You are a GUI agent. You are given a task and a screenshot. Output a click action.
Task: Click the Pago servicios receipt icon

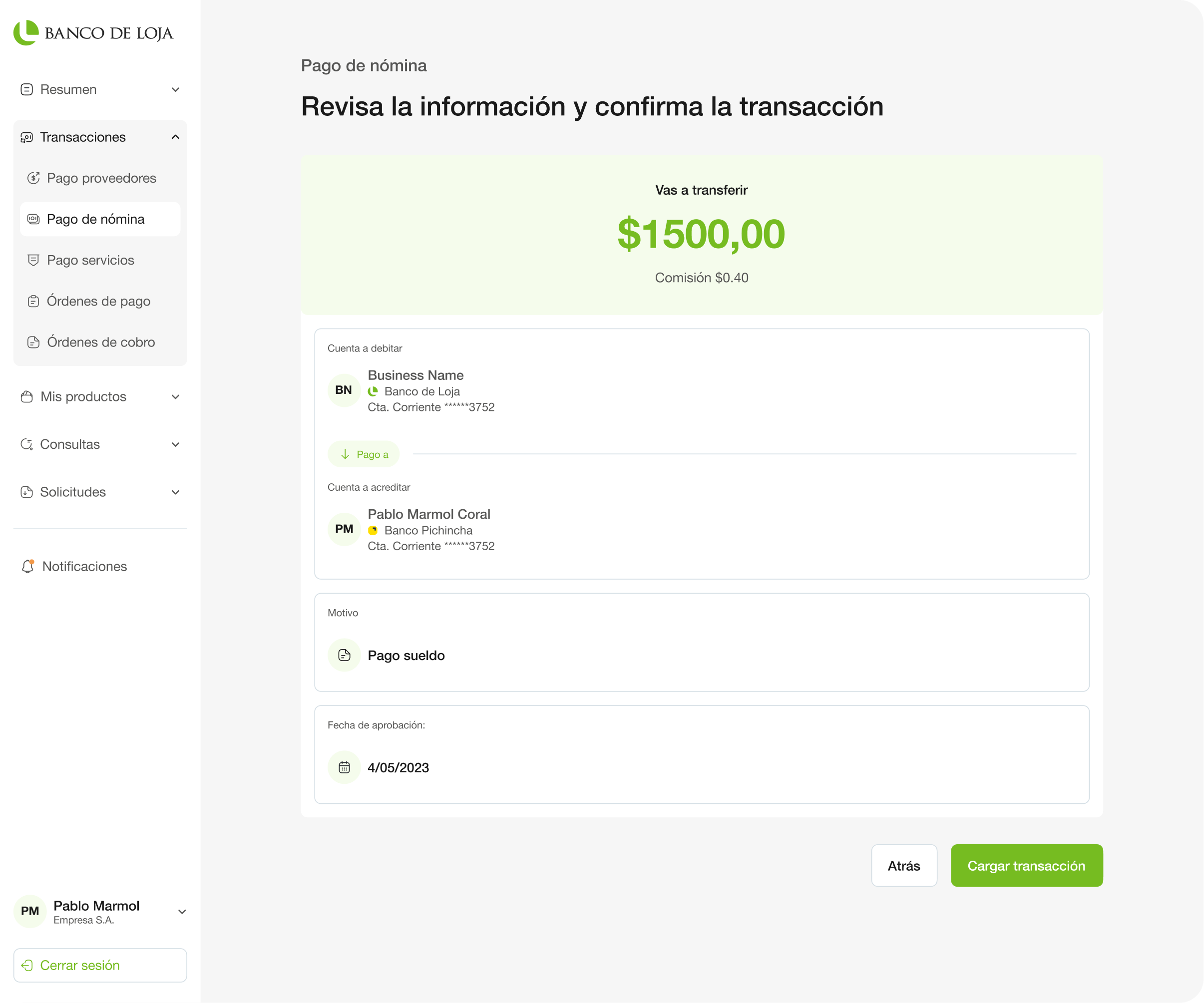[33, 260]
